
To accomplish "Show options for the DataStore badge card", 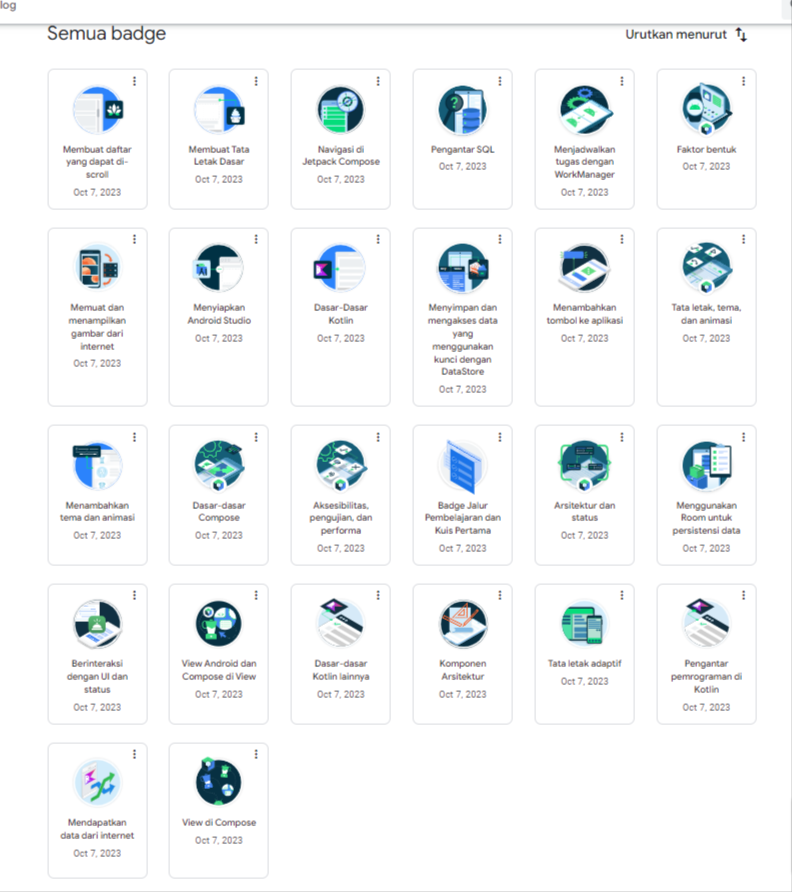I will (500, 239).
